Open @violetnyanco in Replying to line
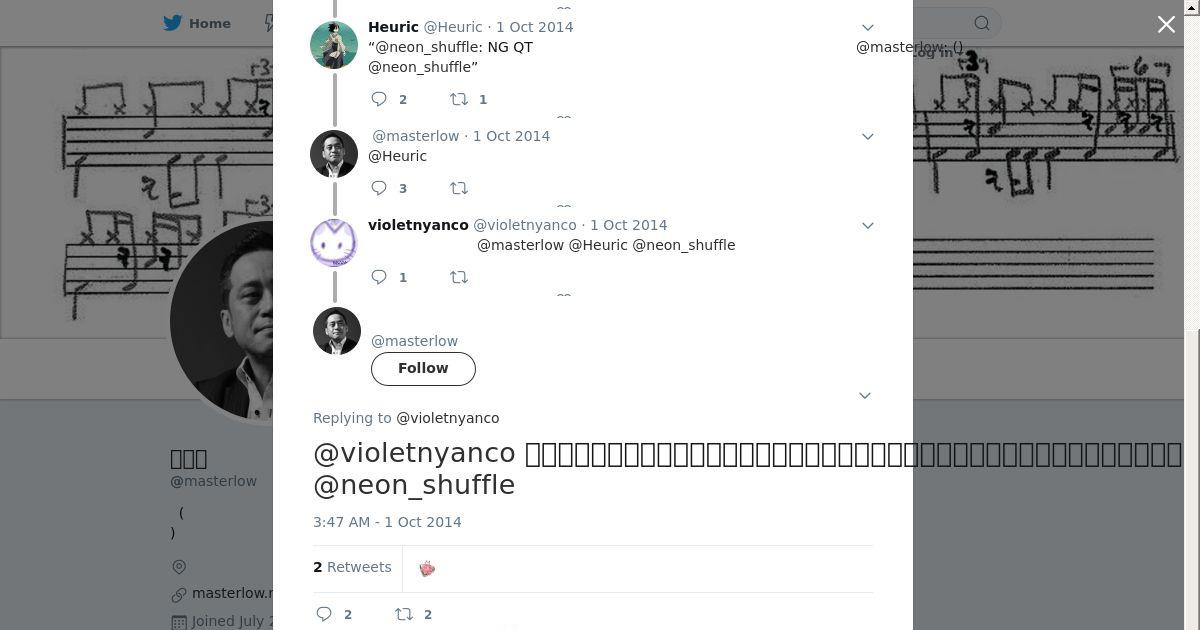This screenshot has height=630, width=1200. [x=447, y=418]
